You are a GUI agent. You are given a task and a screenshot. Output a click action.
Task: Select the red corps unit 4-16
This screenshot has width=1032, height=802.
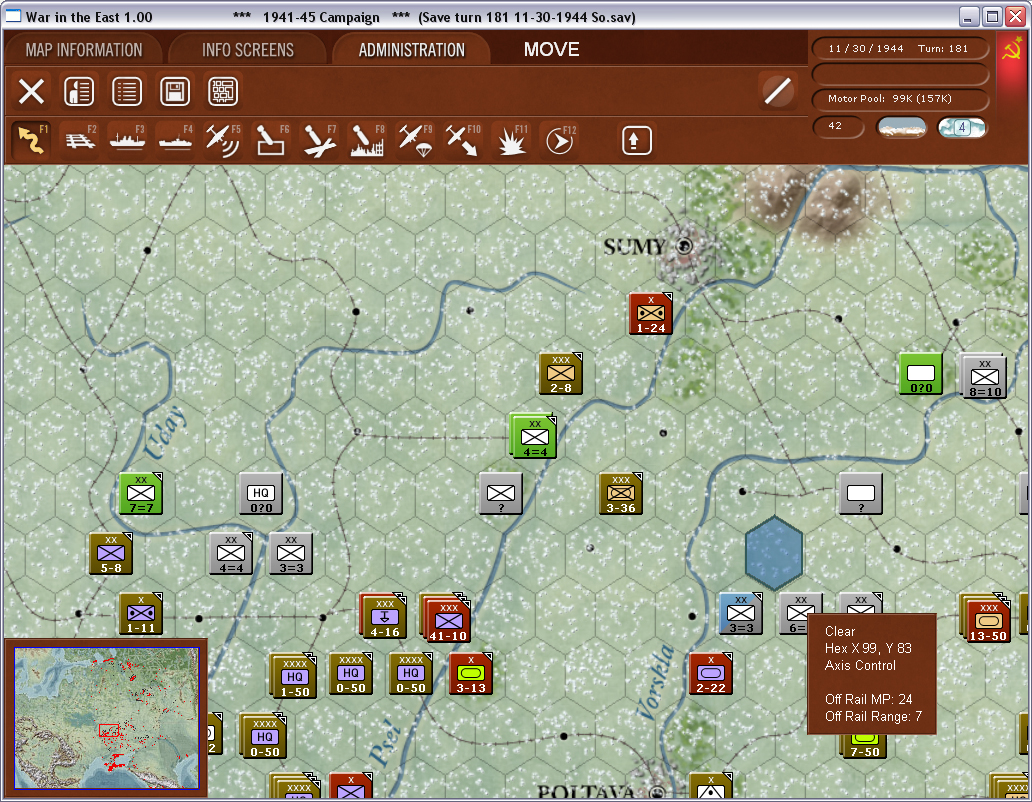click(384, 616)
